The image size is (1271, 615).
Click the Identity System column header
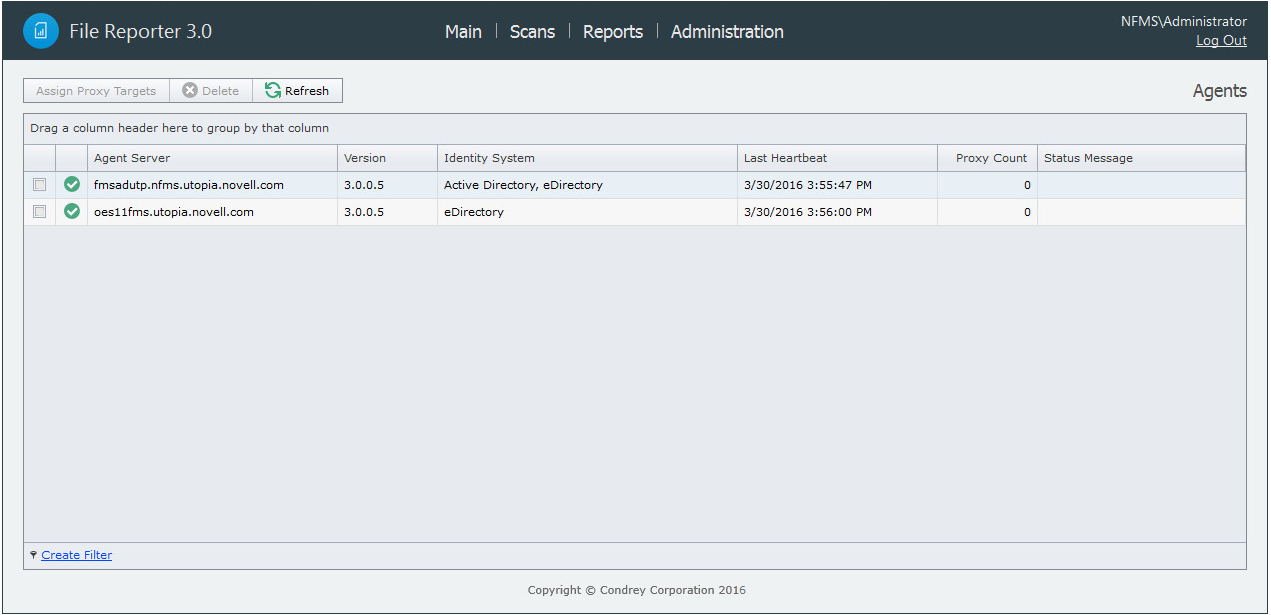pyautogui.click(x=489, y=158)
